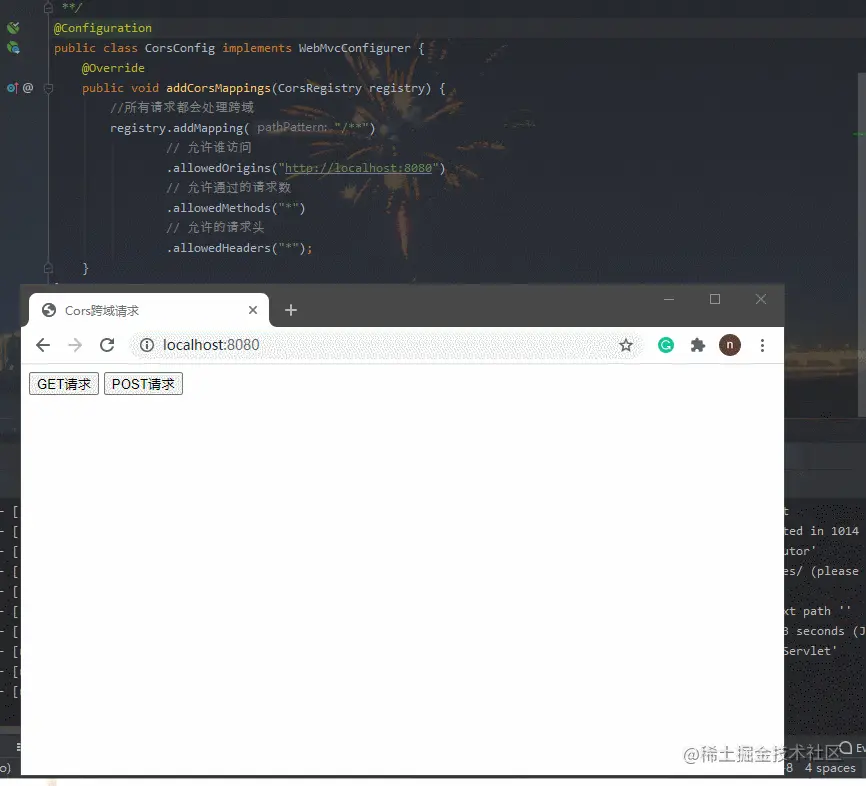Click the GET请求 button
This screenshot has height=786, width=866.
(64, 384)
